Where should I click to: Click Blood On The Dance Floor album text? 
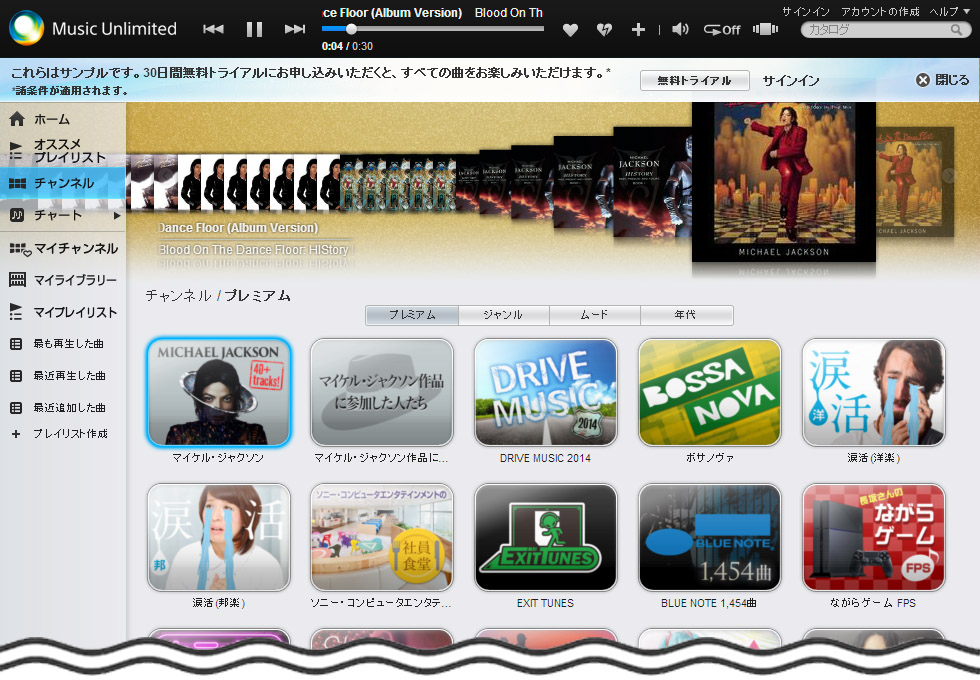click(x=256, y=249)
